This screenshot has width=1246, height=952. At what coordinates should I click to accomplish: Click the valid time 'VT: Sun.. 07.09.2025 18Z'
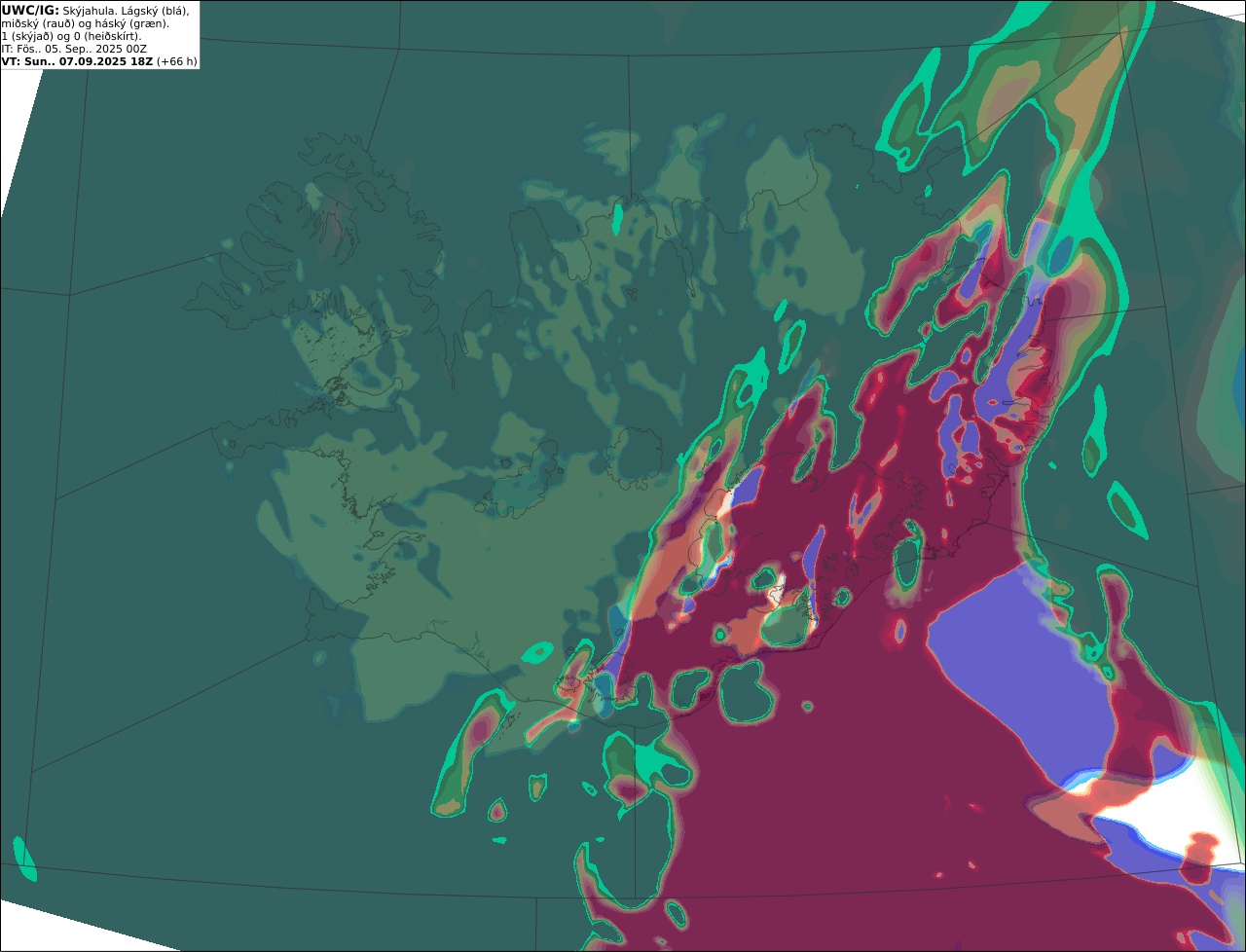pos(77,61)
